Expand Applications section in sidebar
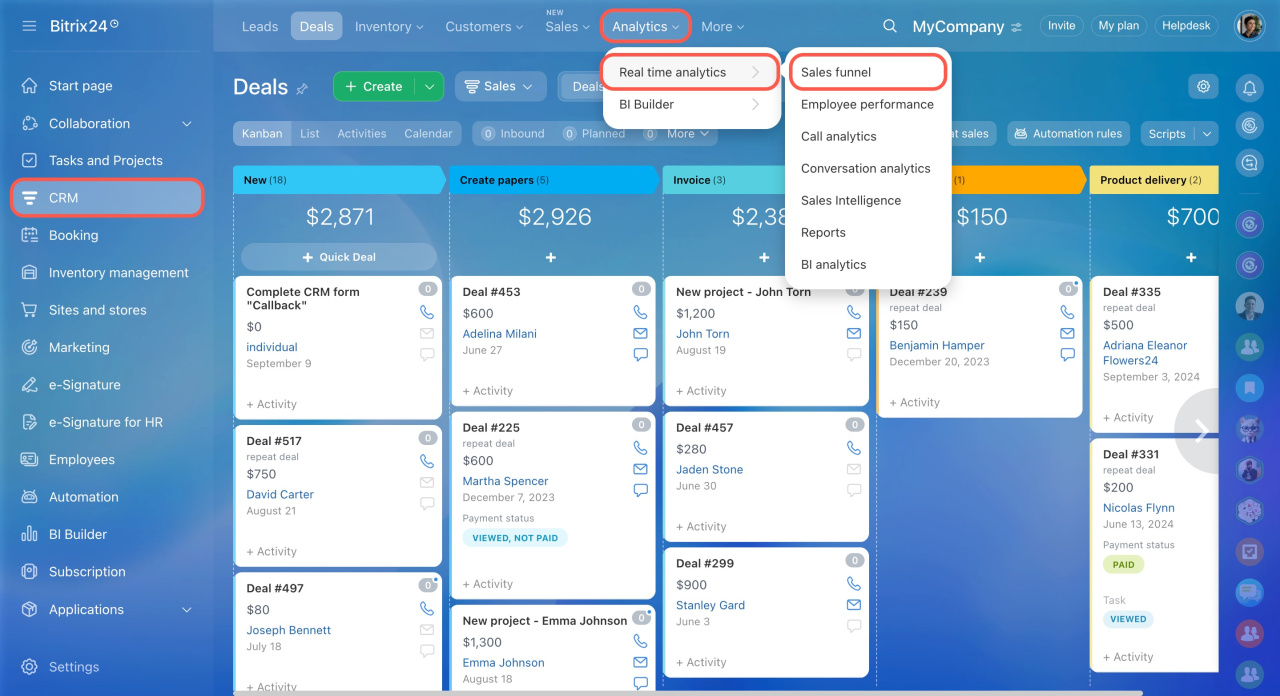 (x=186, y=610)
